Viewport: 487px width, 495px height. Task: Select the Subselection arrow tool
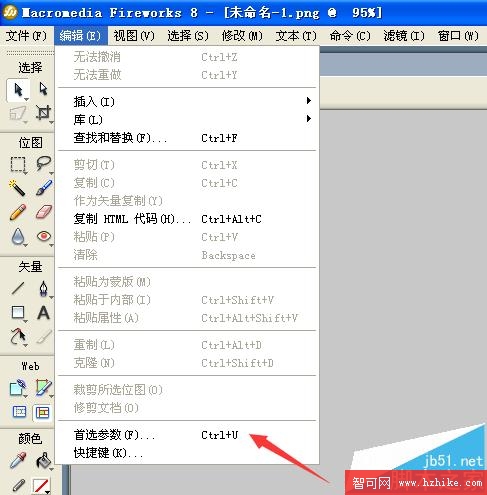coord(43,89)
